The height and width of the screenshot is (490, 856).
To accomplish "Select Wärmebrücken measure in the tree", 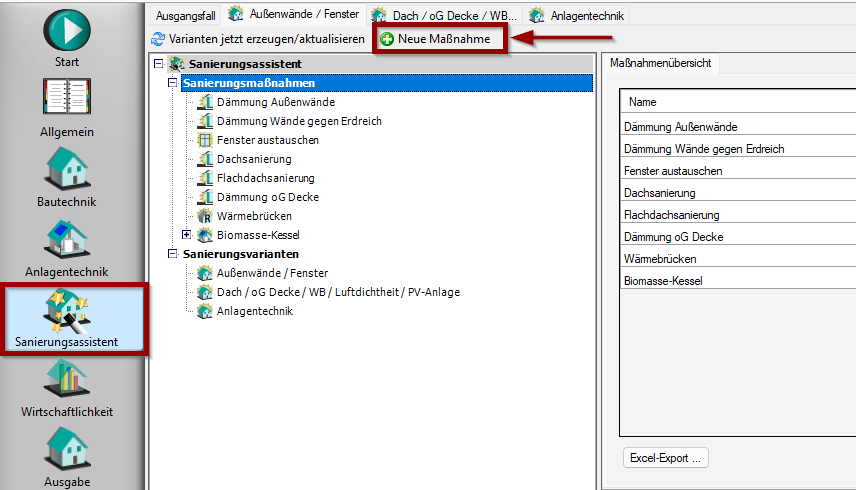I will (x=252, y=216).
